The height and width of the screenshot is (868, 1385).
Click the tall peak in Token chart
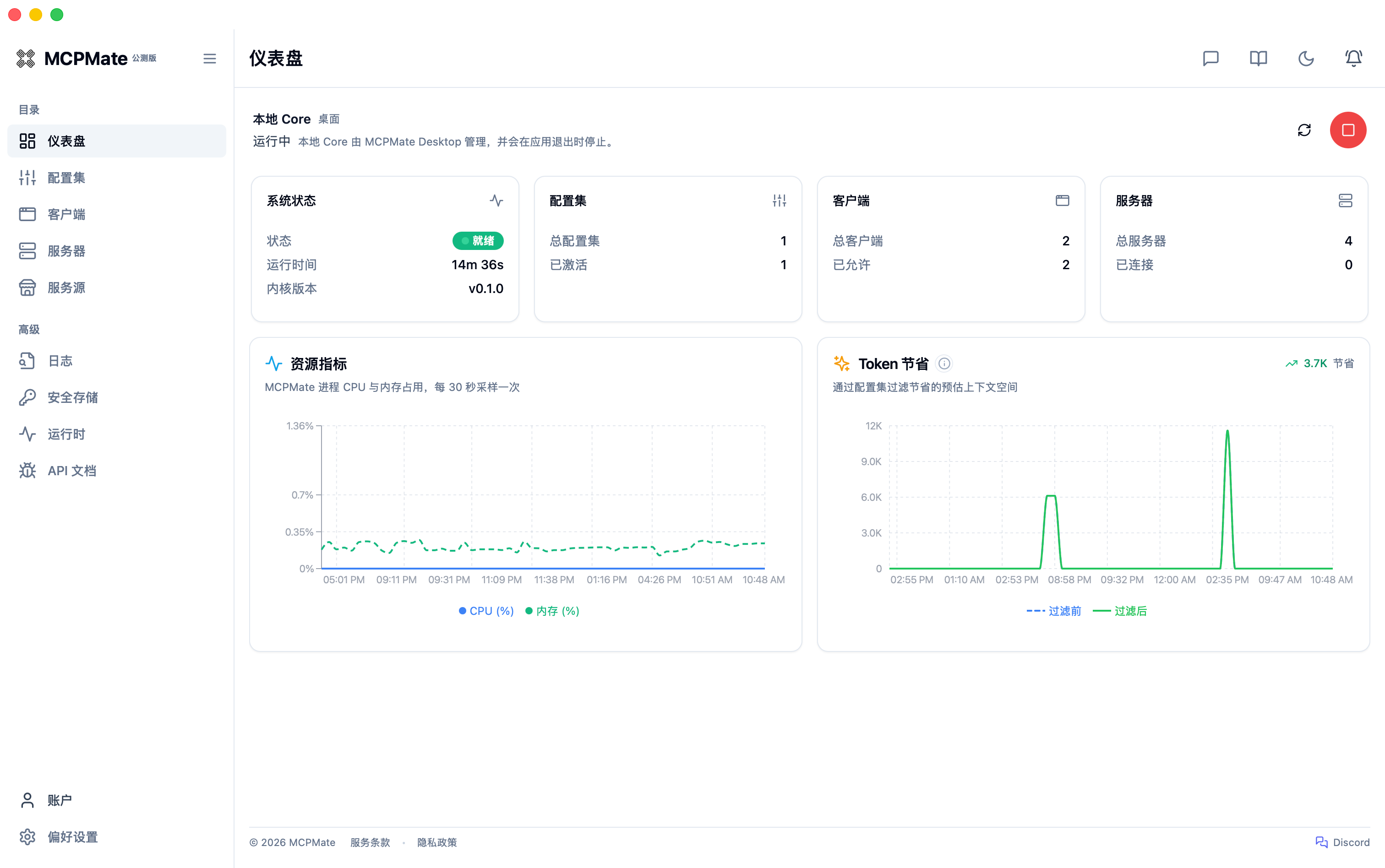tap(1227, 432)
